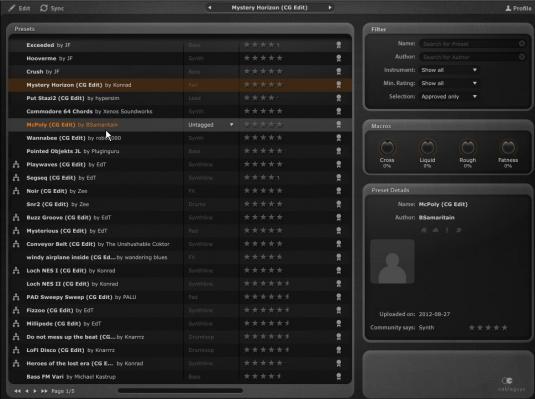Click the ribbon badge on Do not mess up the beat row
The height and width of the screenshot is (399, 535).
338,337
